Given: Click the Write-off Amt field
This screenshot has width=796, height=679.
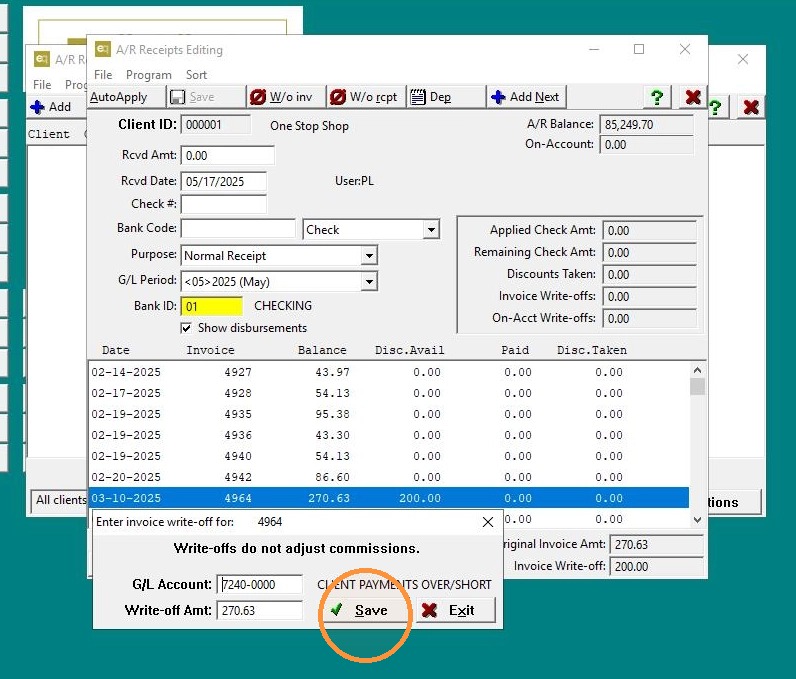Looking at the screenshot, I should click(259, 610).
